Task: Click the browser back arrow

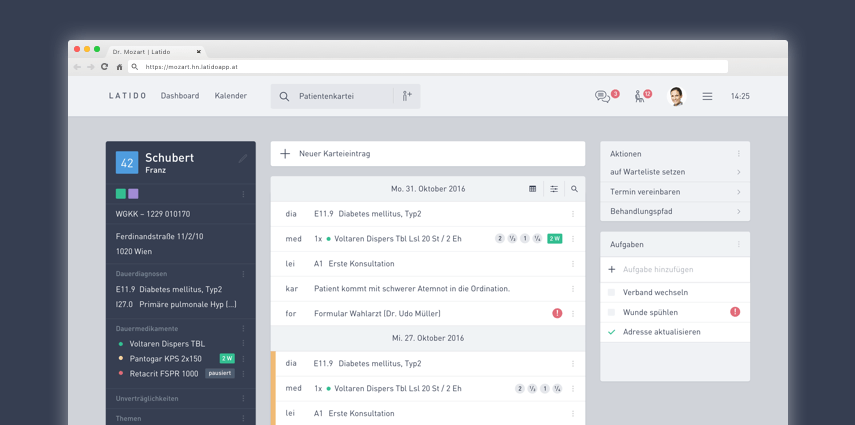Action: pos(77,67)
